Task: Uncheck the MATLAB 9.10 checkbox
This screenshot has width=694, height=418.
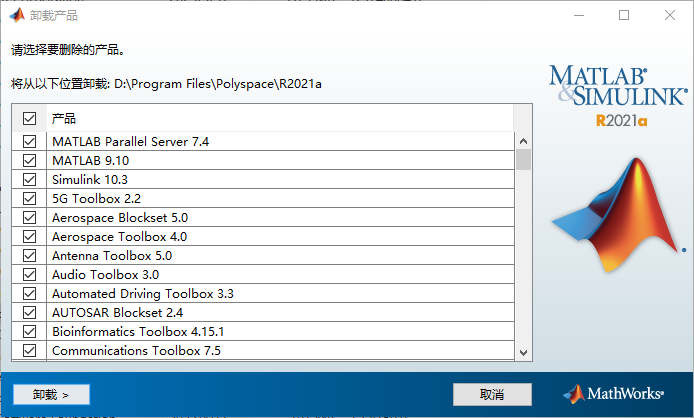Action: [30, 160]
